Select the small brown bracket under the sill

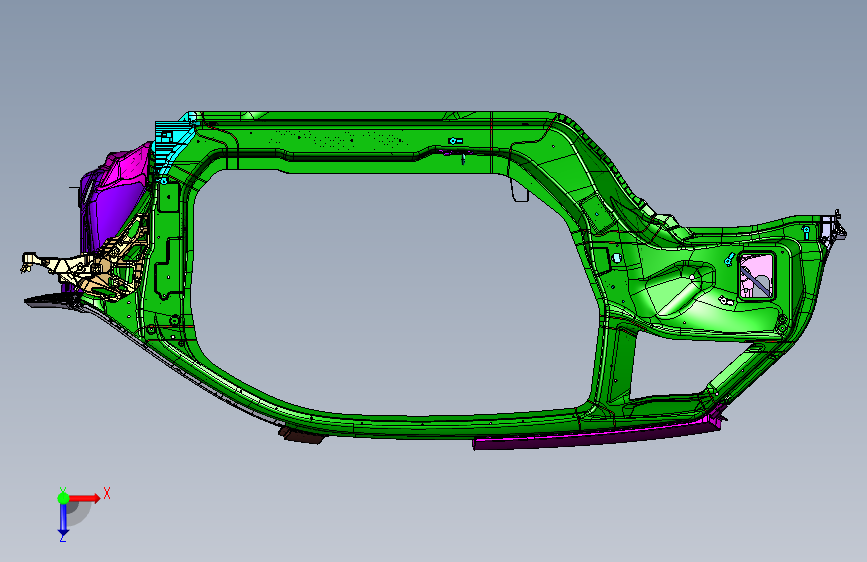point(301,434)
